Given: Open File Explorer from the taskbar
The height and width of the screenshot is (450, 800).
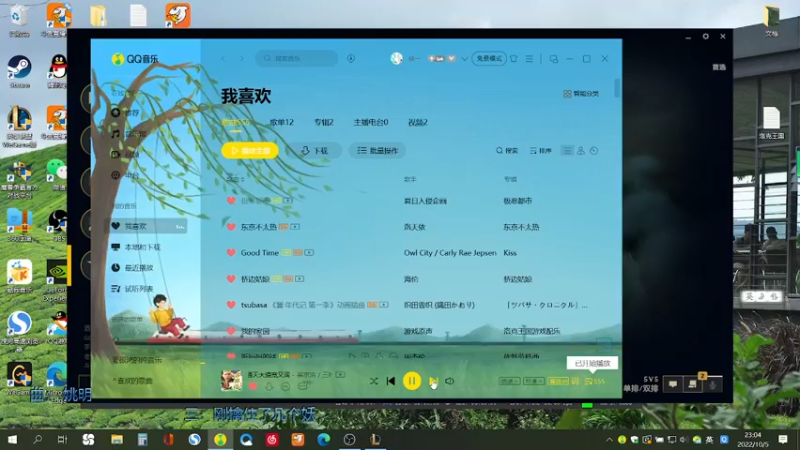Looking at the screenshot, I should [x=117, y=439].
